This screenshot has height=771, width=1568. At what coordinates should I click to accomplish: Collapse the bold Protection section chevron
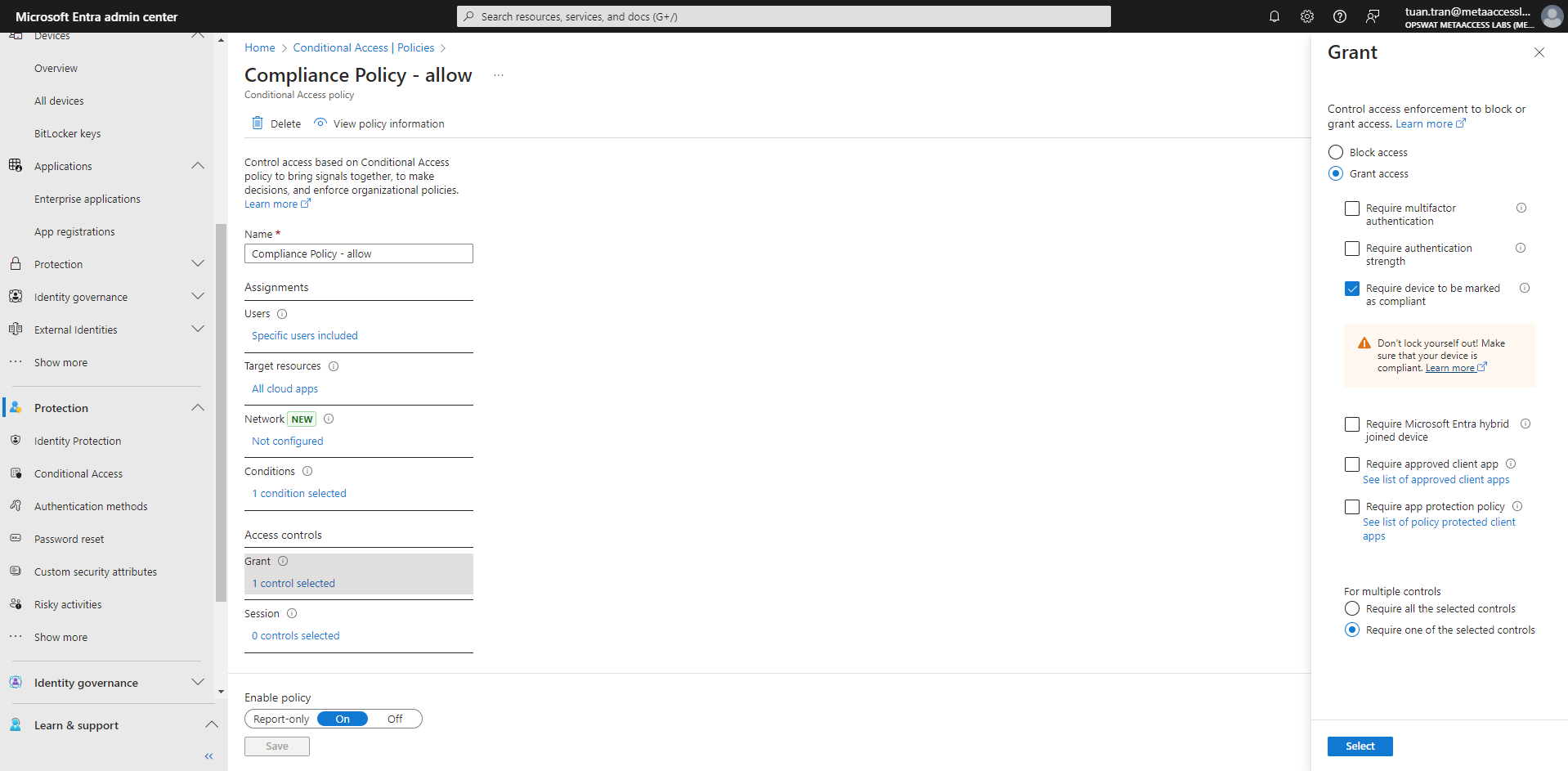(x=198, y=407)
